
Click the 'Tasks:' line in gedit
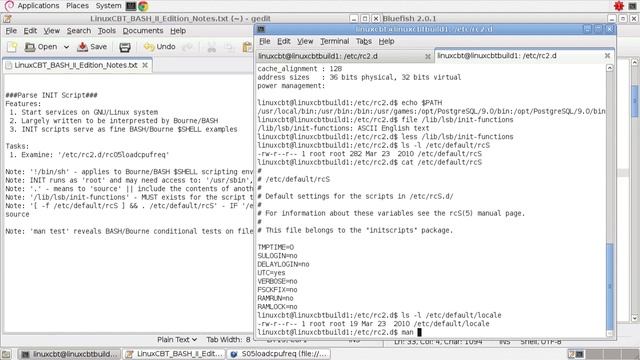click(17, 146)
